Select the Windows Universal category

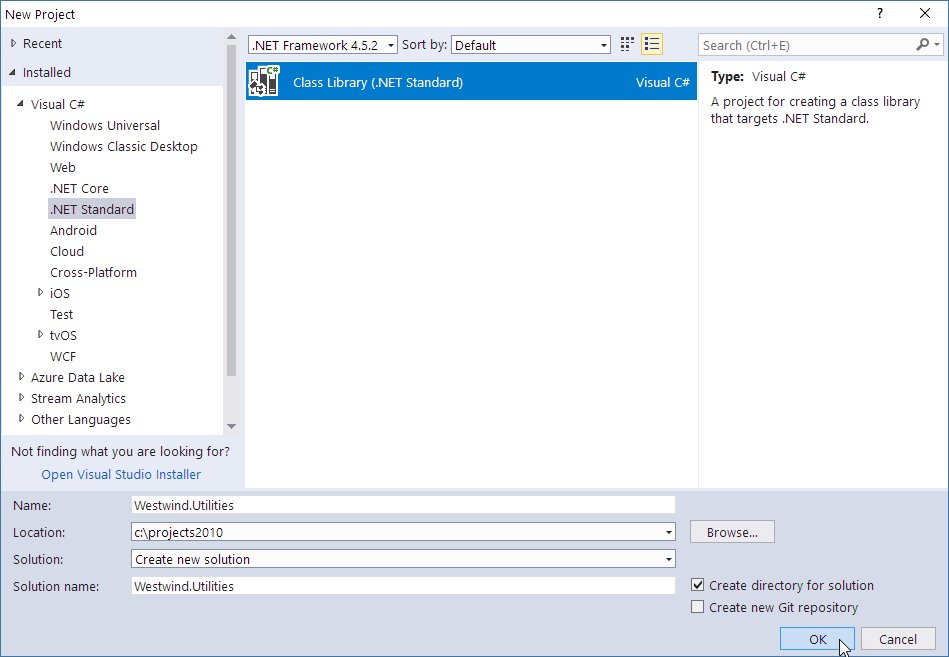point(104,125)
